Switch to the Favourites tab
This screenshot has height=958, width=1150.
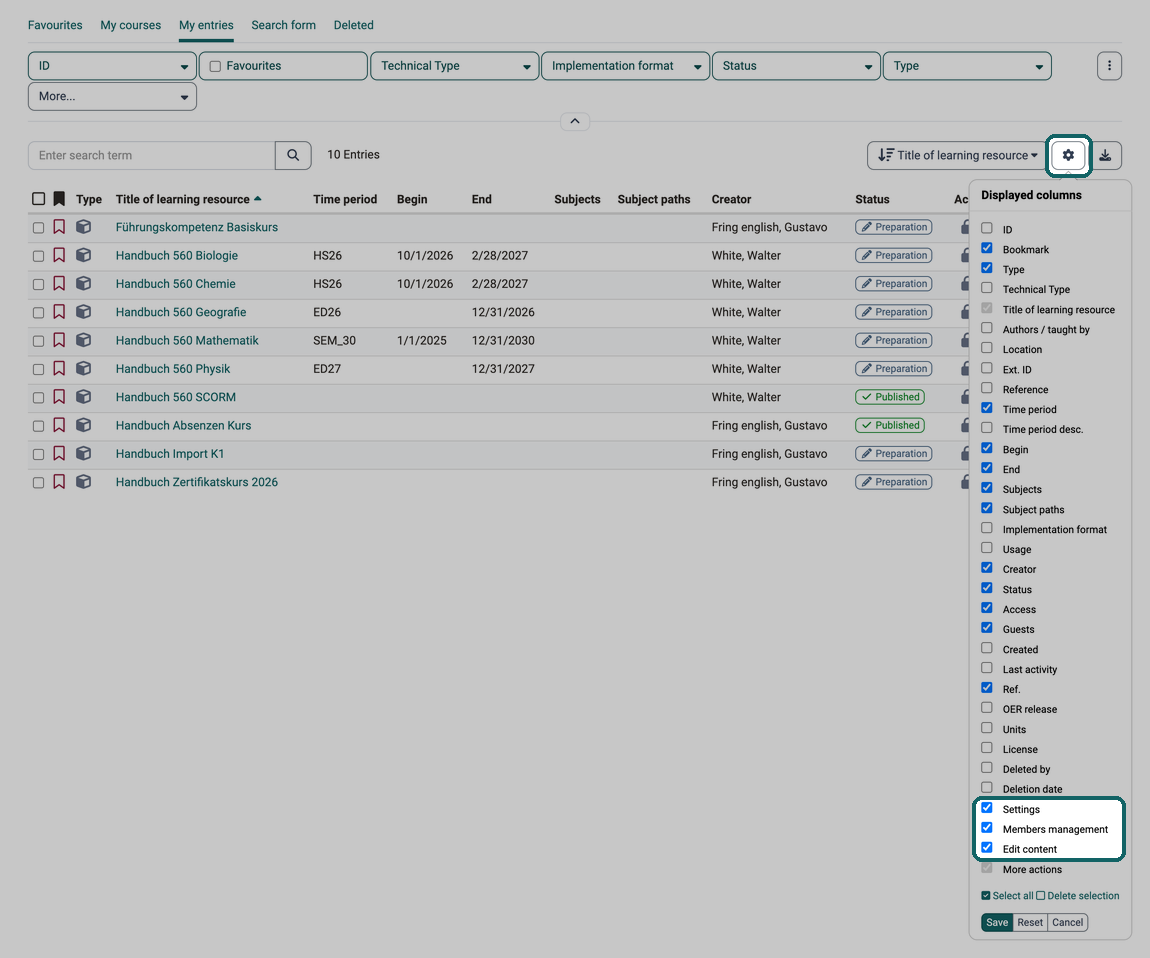55,25
